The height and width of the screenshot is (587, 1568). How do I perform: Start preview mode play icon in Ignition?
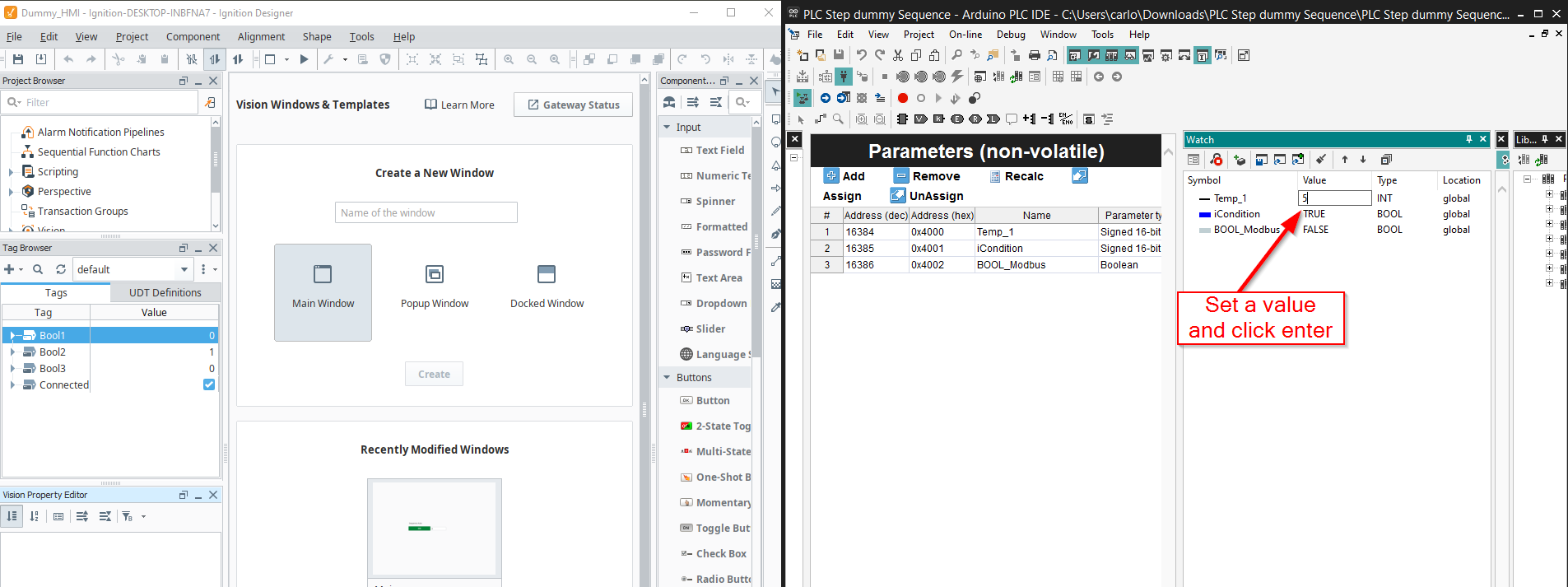tap(304, 59)
